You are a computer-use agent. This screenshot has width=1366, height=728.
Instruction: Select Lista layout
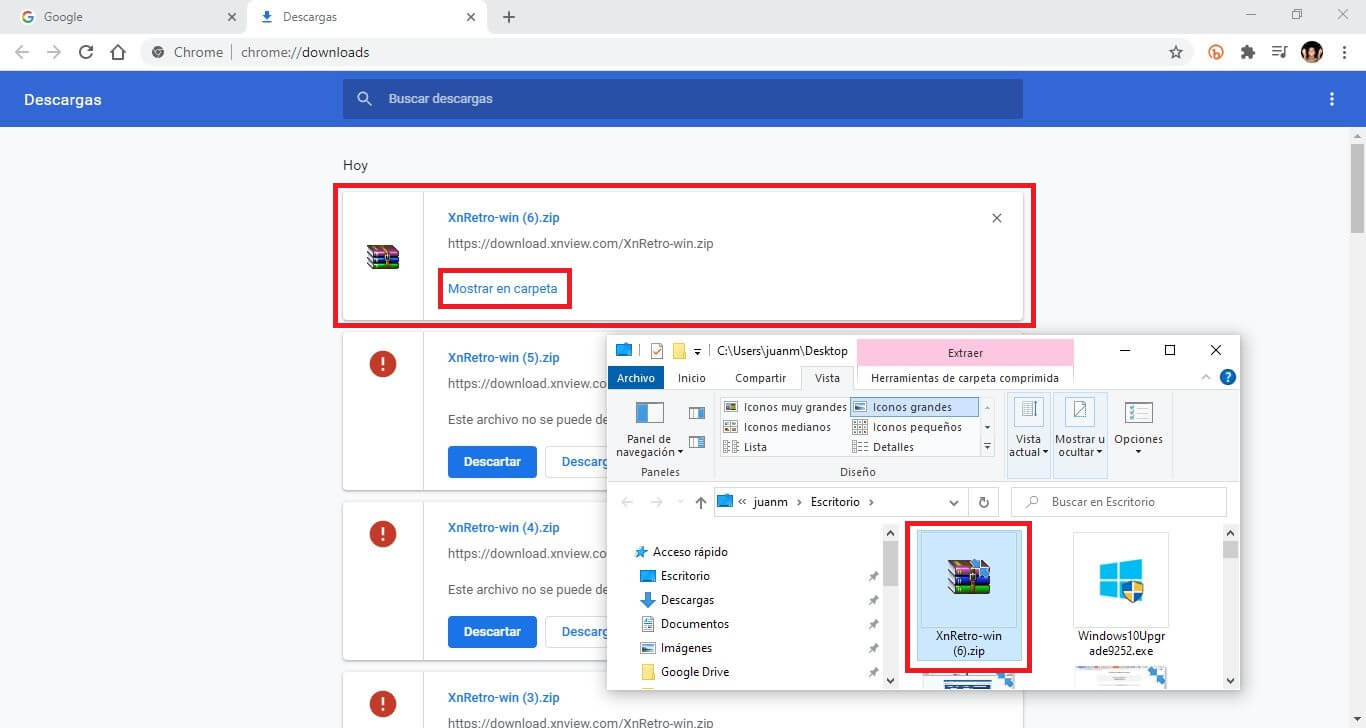745,447
